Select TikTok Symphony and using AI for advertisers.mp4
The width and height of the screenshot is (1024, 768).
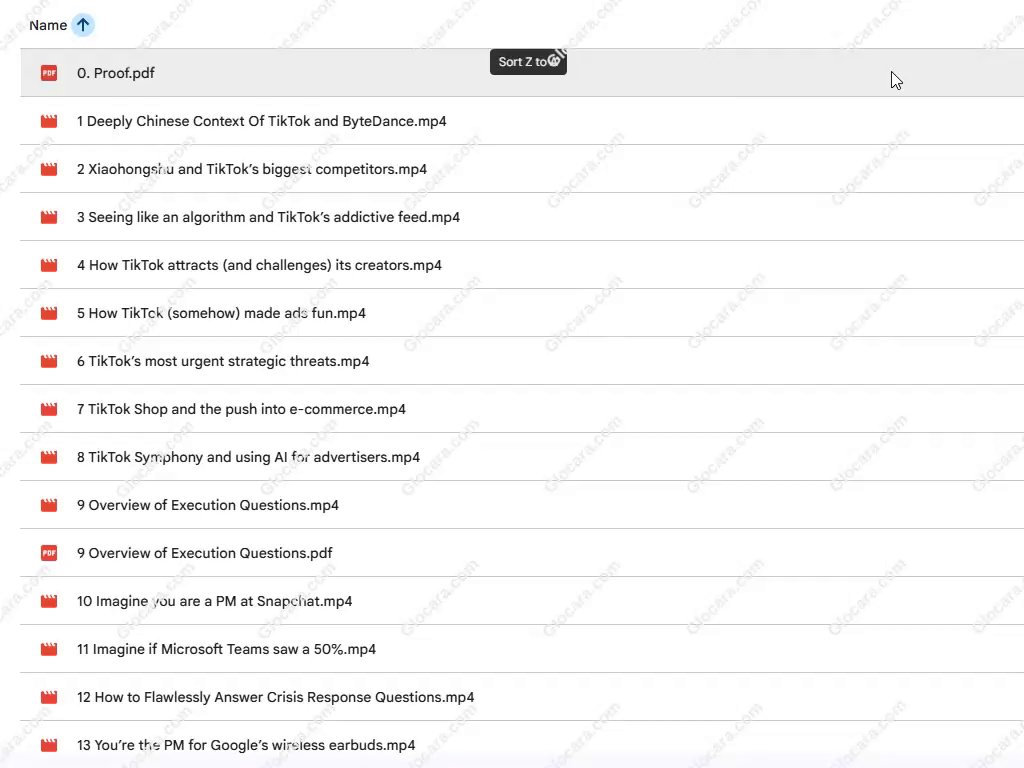pos(248,457)
